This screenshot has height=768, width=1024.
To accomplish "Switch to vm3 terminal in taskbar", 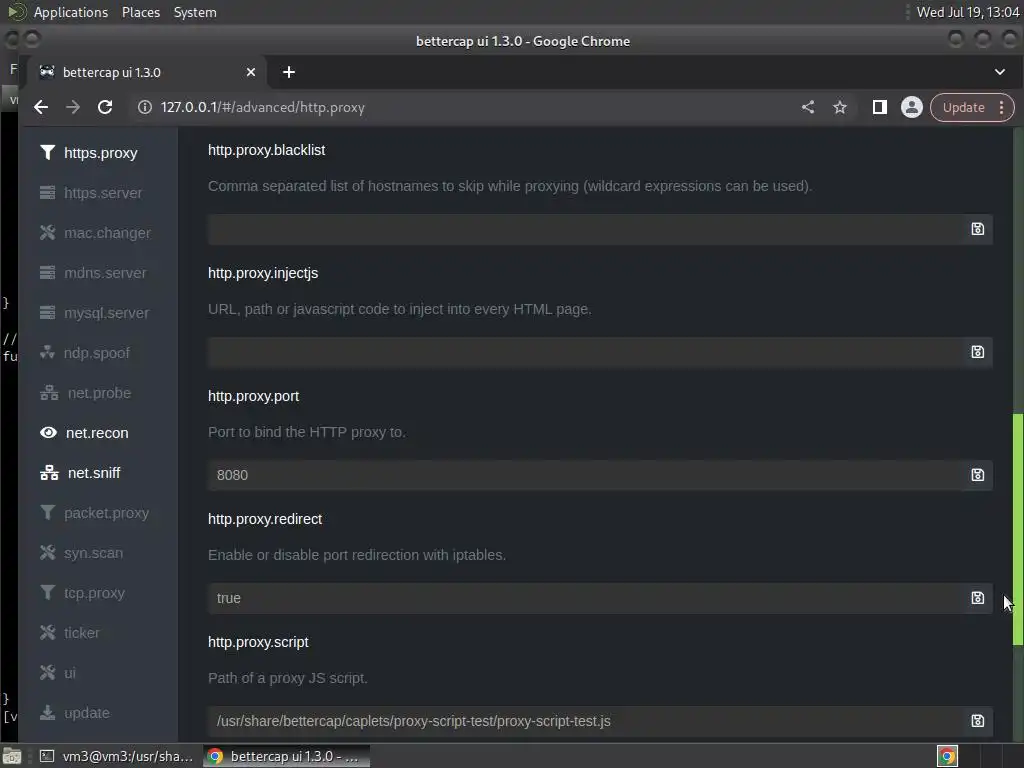I will tap(118, 756).
